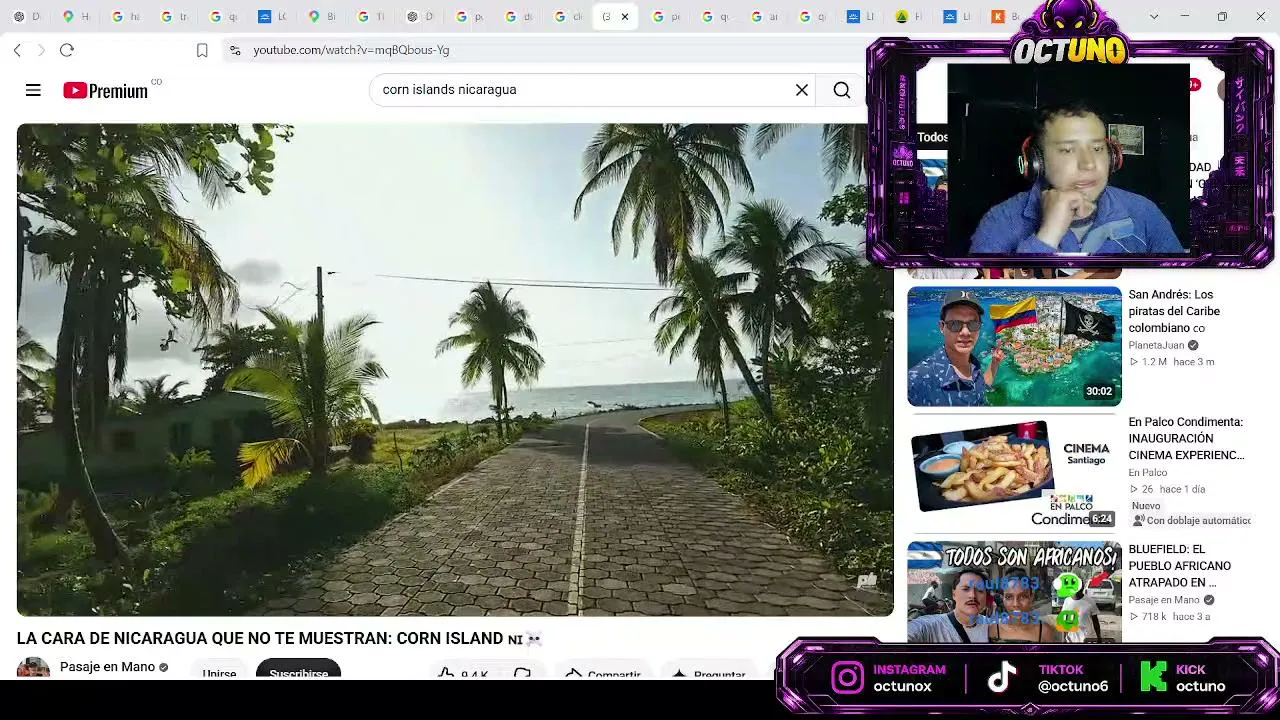View site information next to the URL
This screenshot has height=720, width=1280.
coord(234,50)
